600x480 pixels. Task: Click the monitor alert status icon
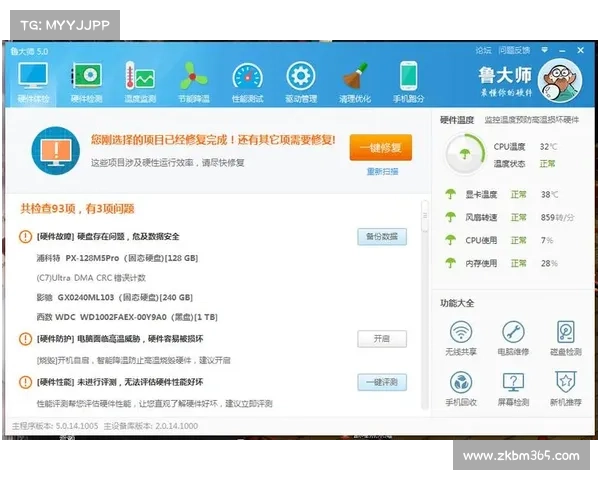(56, 151)
